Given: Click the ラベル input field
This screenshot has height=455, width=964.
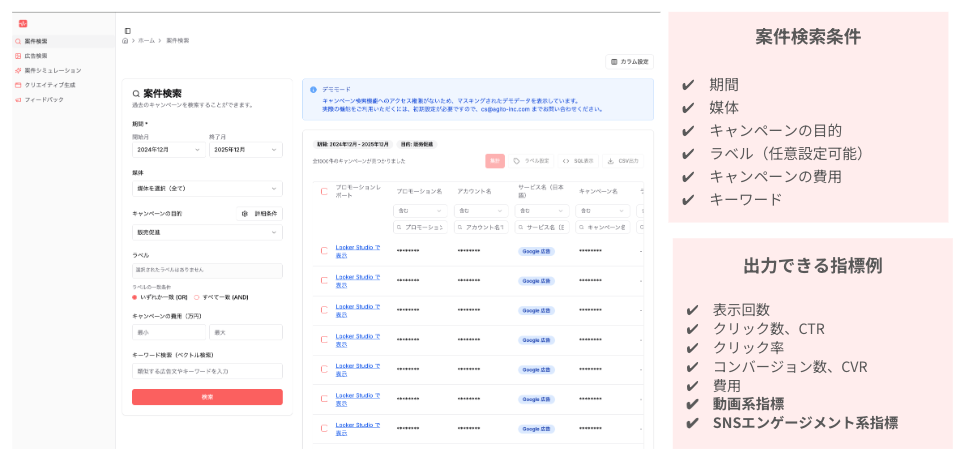Looking at the screenshot, I should tap(207, 271).
